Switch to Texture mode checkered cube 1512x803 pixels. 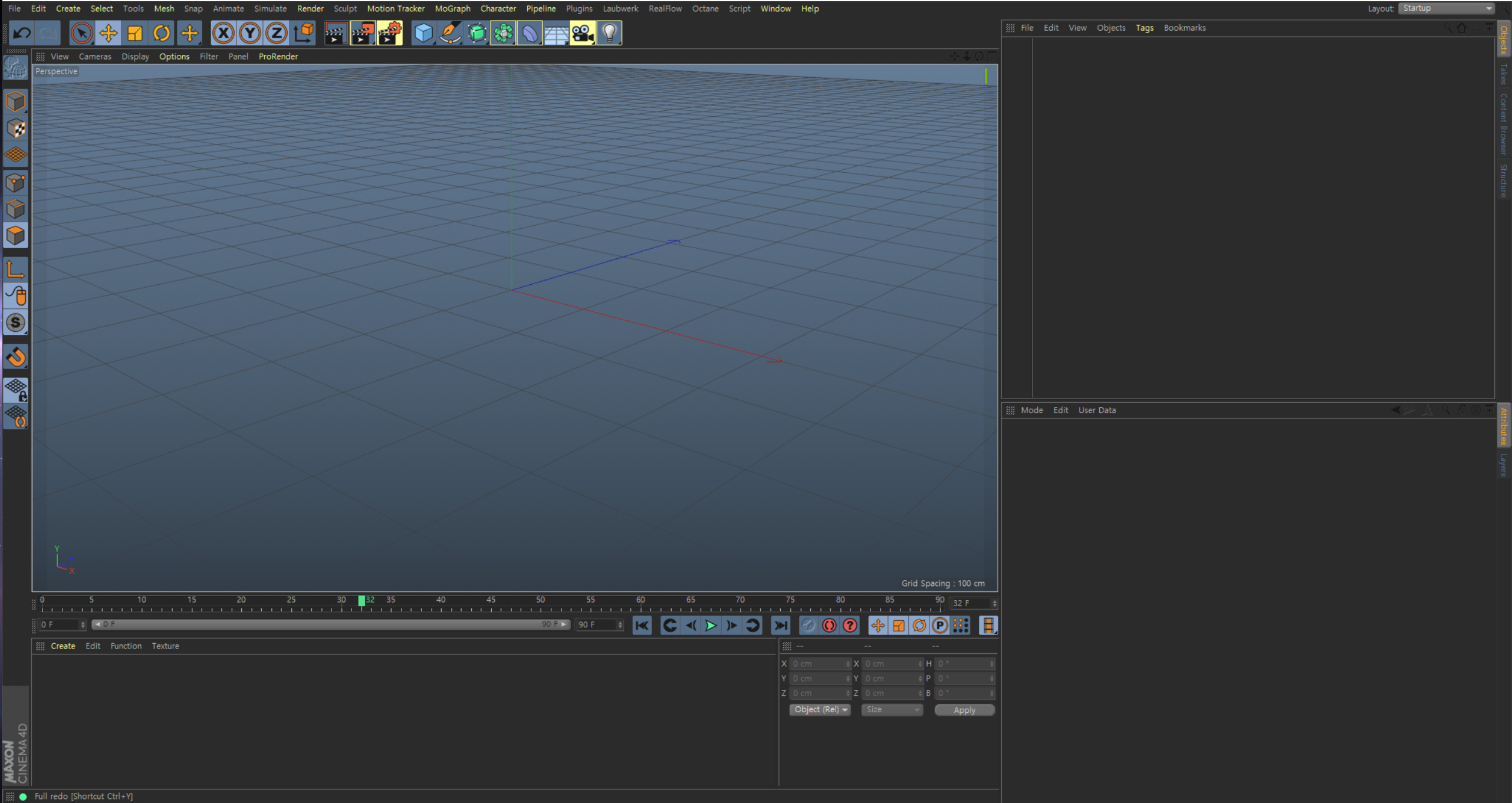(x=15, y=128)
